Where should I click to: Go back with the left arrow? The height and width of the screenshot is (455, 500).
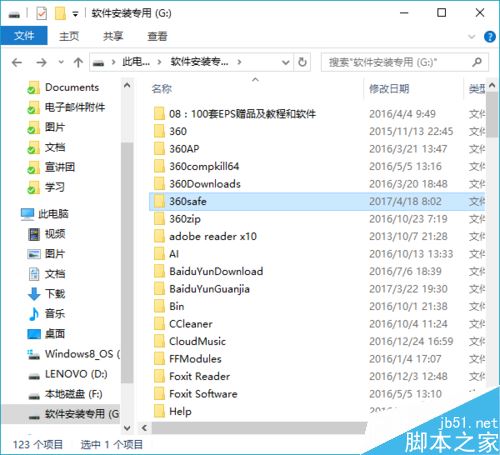[x=17, y=62]
